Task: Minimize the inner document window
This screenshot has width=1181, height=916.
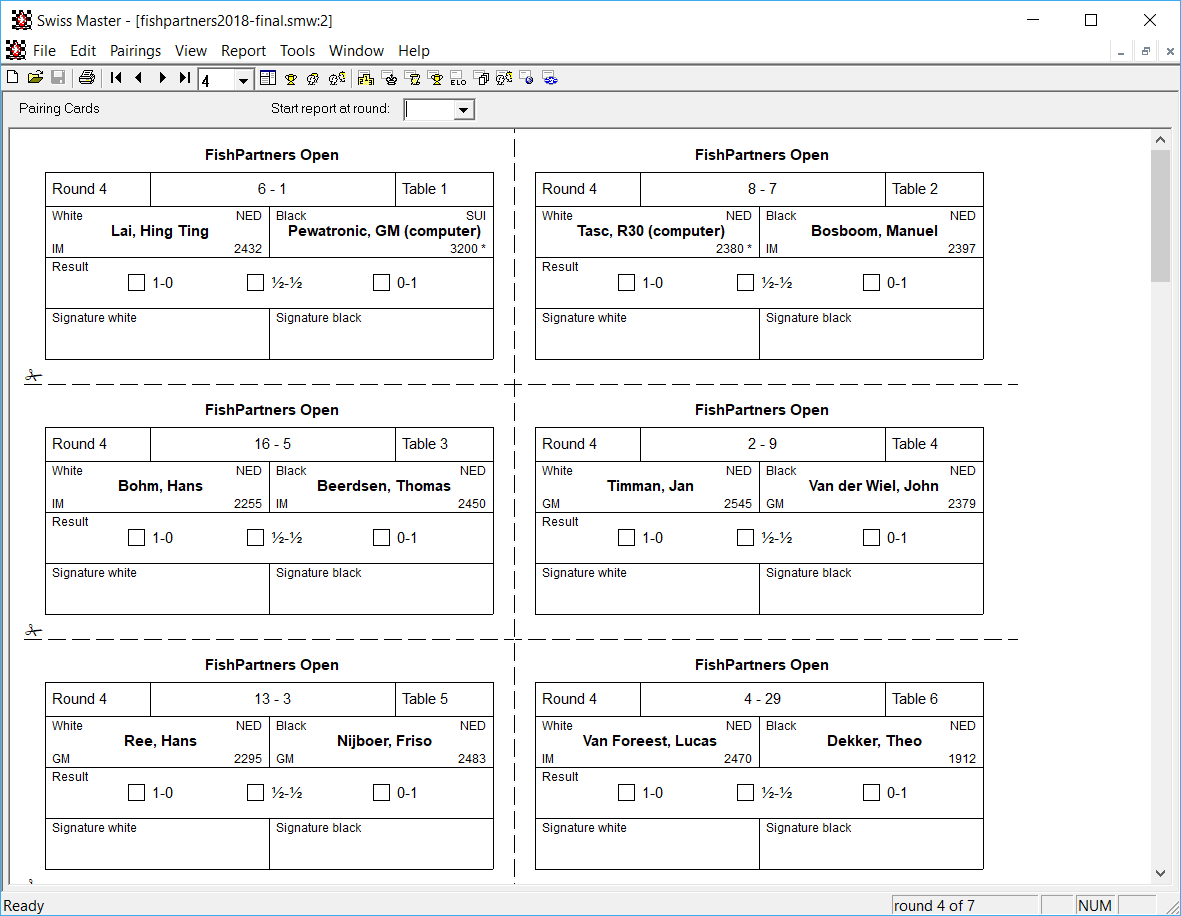Action: coord(1121,51)
